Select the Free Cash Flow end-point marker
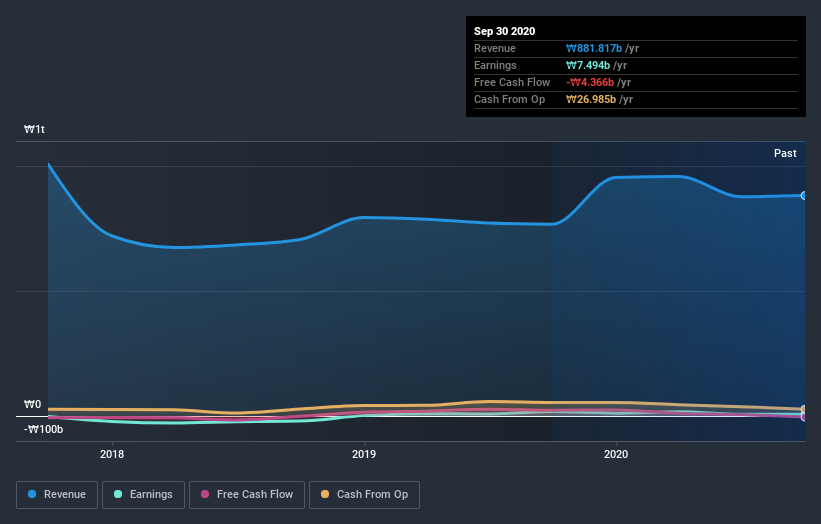Image resolution: width=821 pixels, height=524 pixels. pyautogui.click(x=804, y=417)
